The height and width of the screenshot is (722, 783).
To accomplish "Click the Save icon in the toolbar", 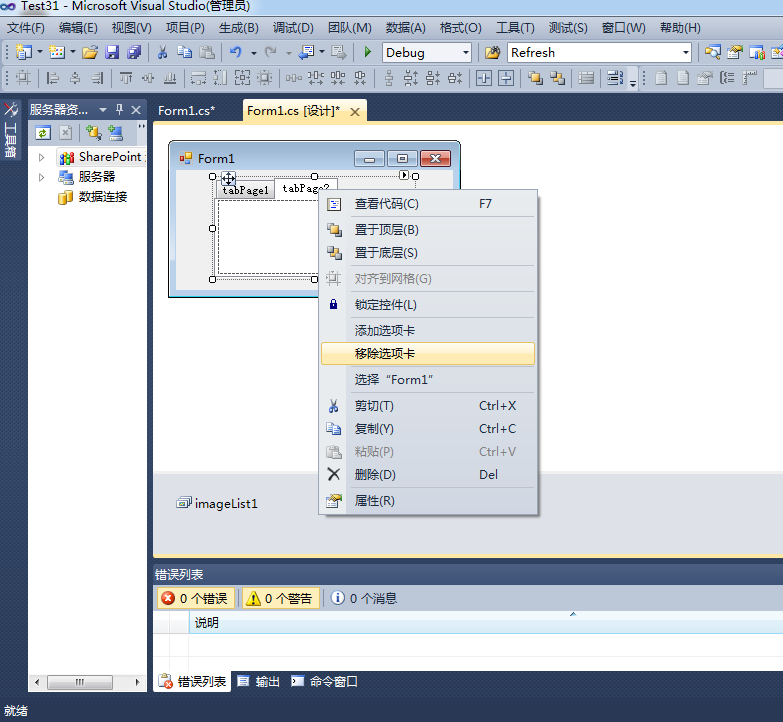I will (x=112, y=52).
